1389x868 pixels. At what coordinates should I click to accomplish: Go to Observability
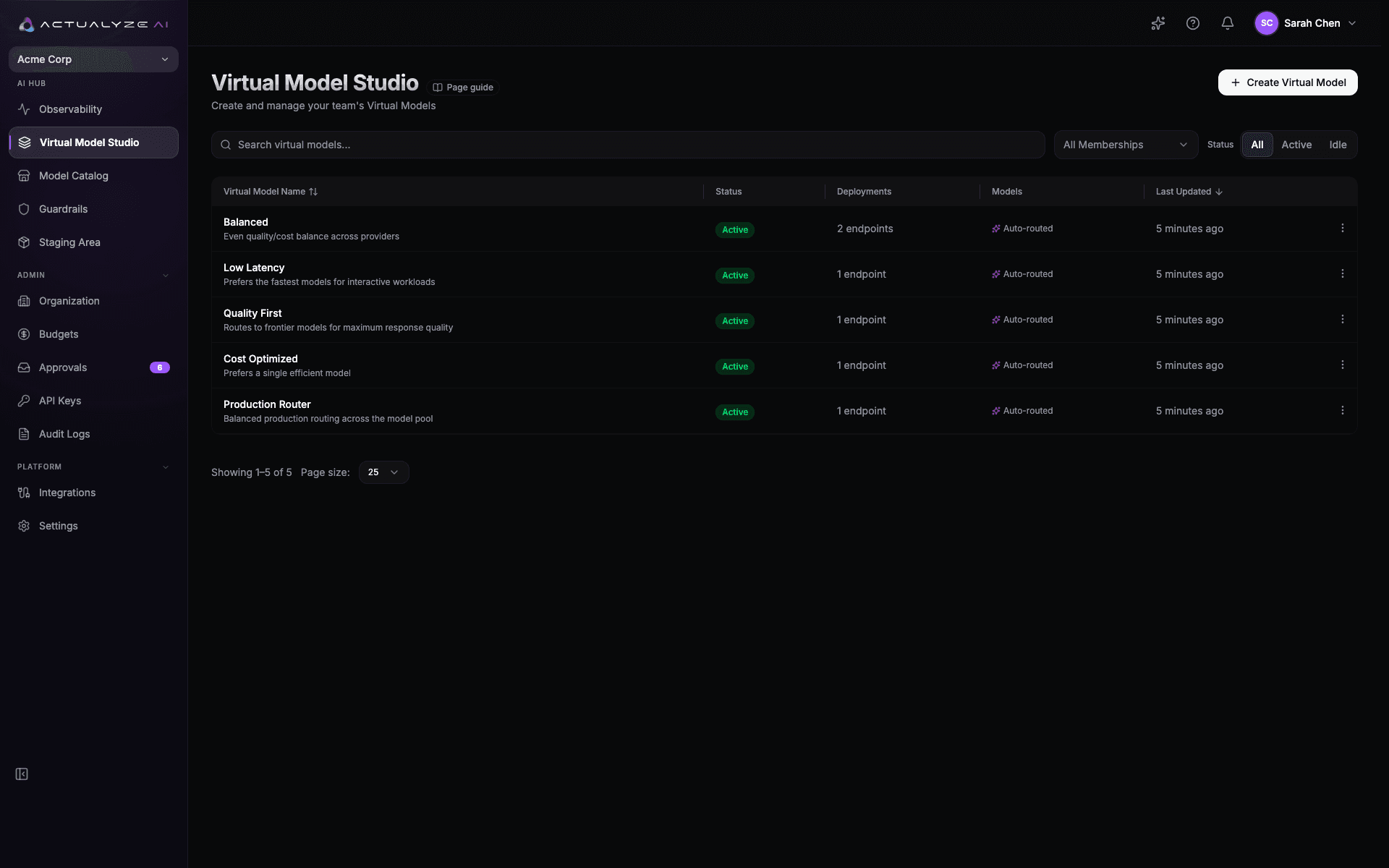(93, 109)
